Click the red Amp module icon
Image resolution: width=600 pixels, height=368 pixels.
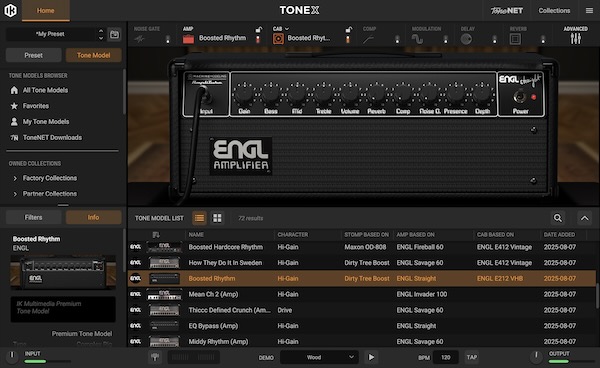tap(188, 39)
